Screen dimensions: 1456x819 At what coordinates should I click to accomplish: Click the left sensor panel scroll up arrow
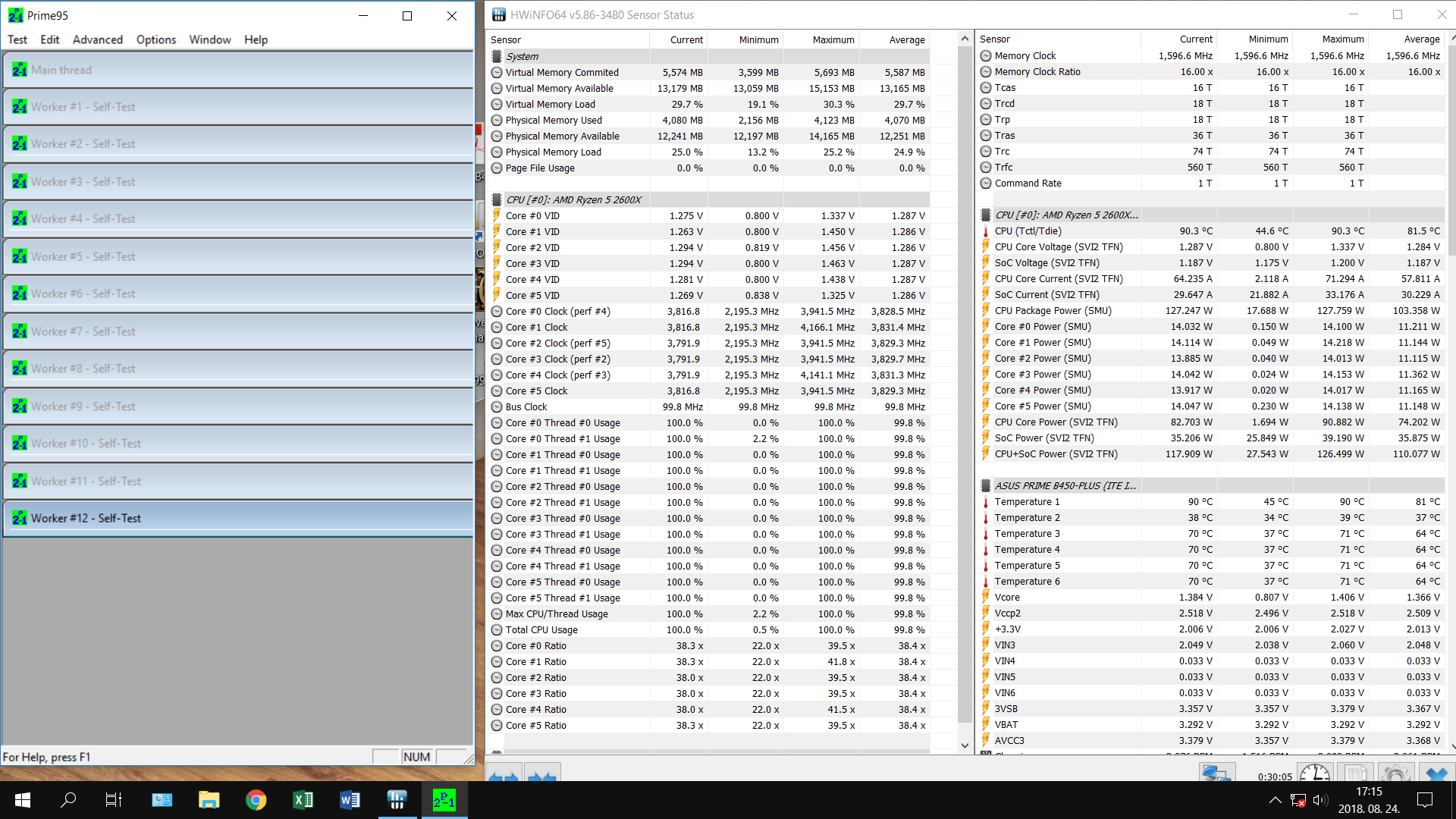(965, 39)
